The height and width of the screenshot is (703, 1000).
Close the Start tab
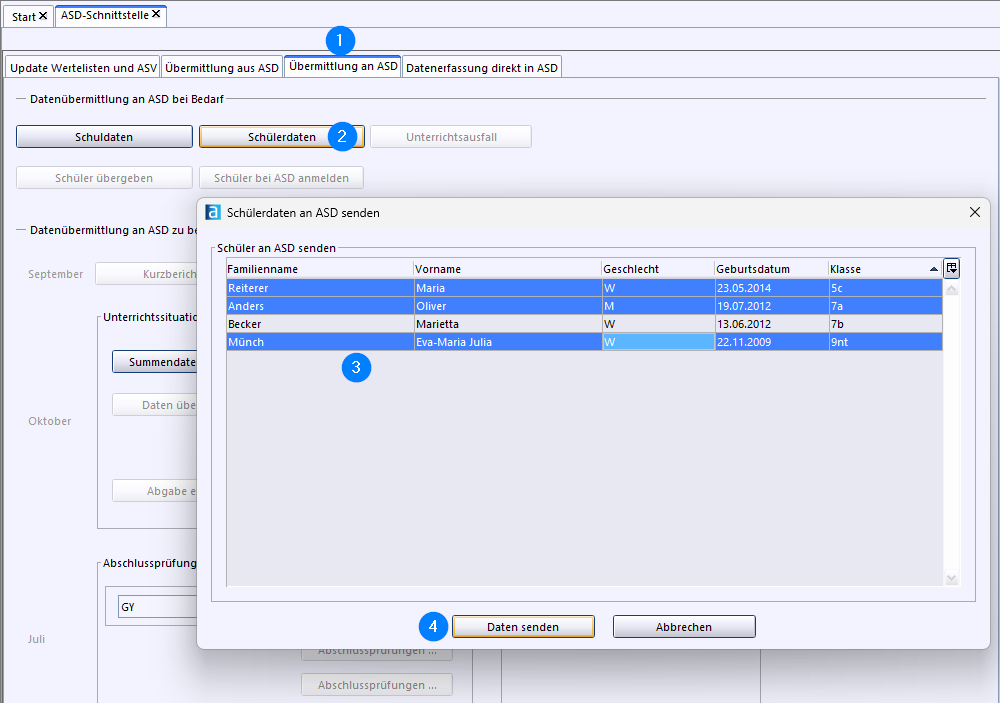tap(43, 16)
